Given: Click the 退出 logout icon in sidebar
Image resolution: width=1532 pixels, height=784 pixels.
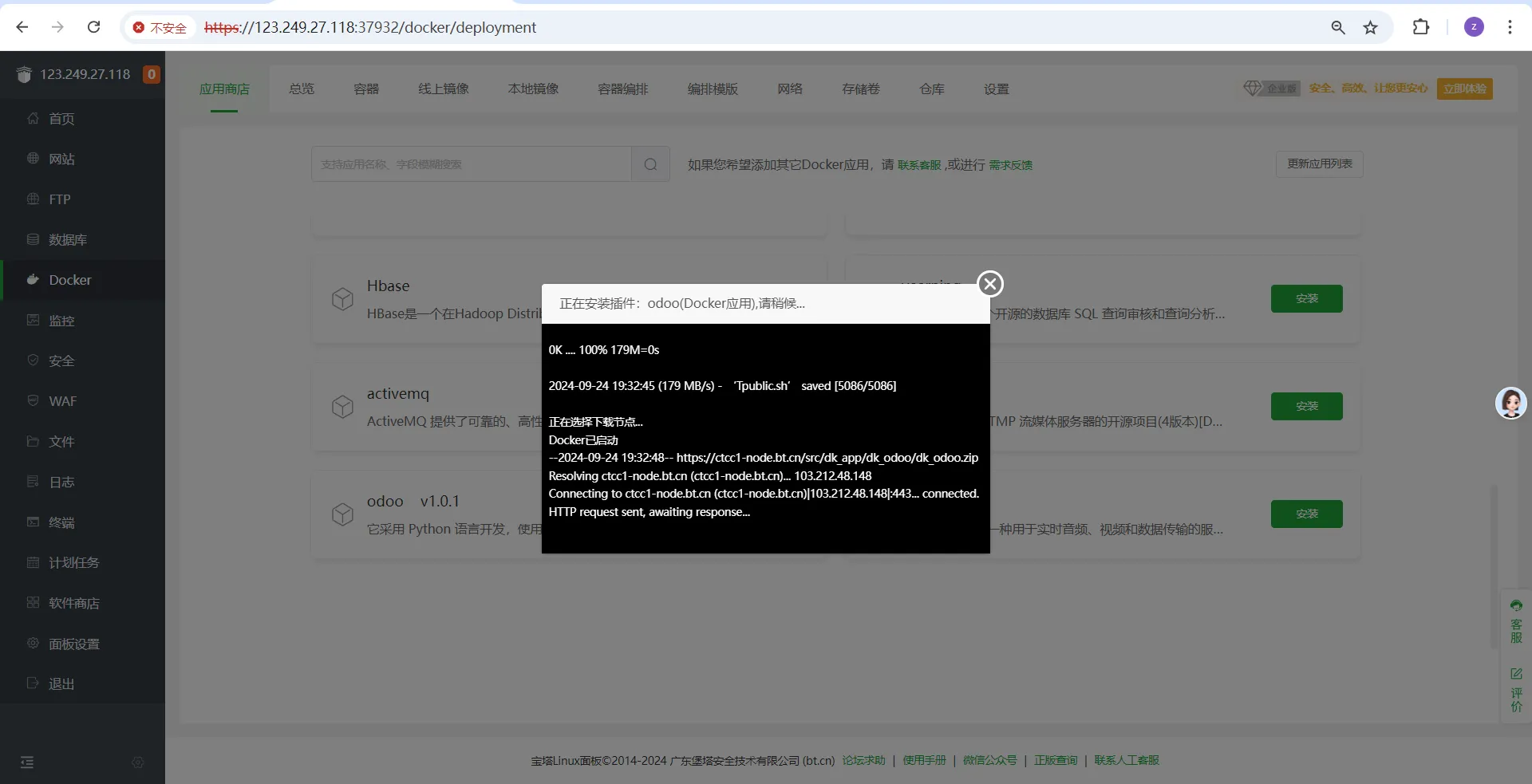Looking at the screenshot, I should (x=33, y=684).
